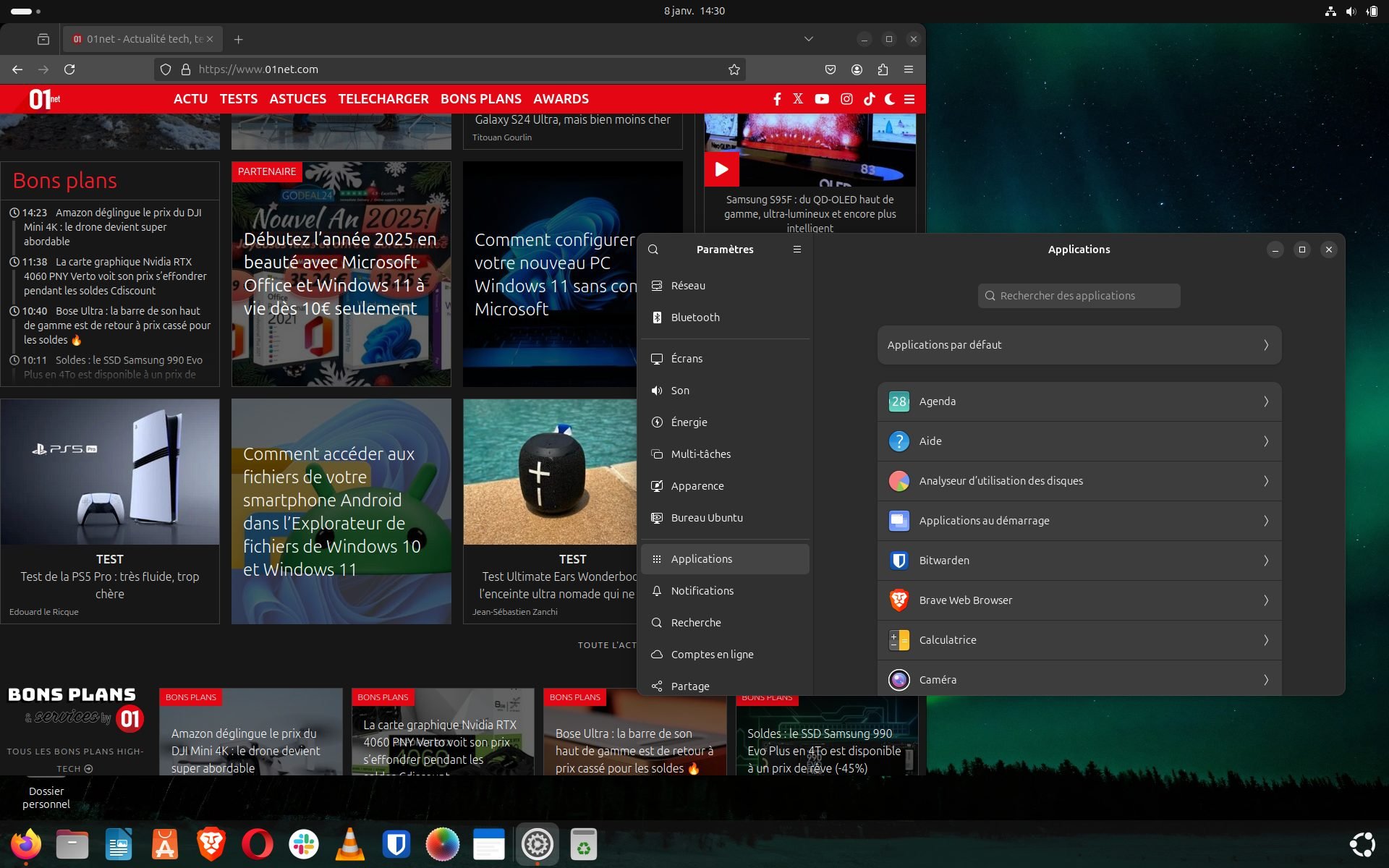Open the 01net TikTok icon
The width and height of the screenshot is (1389, 868).
pos(870,99)
